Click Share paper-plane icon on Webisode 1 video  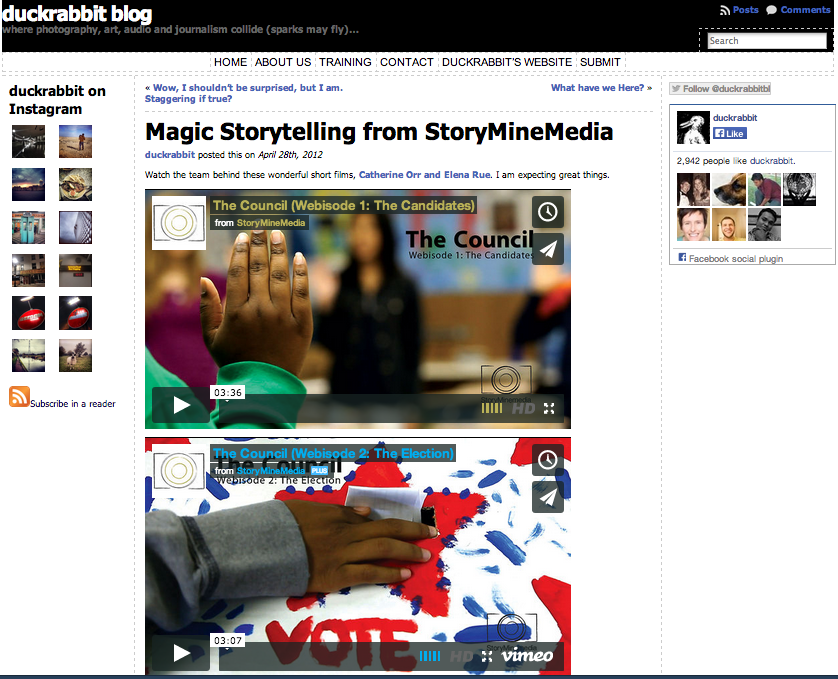click(548, 249)
